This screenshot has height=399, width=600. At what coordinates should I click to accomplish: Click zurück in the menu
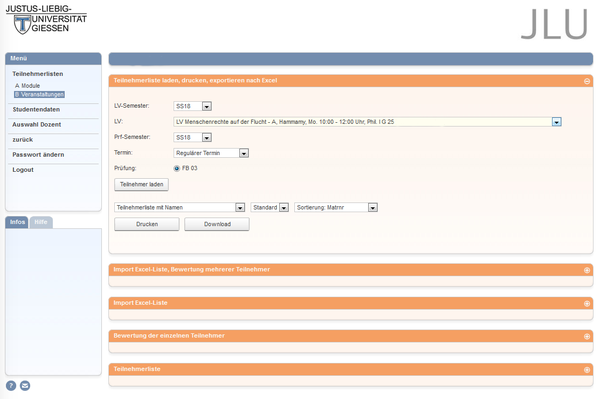pyautogui.click(x=23, y=140)
